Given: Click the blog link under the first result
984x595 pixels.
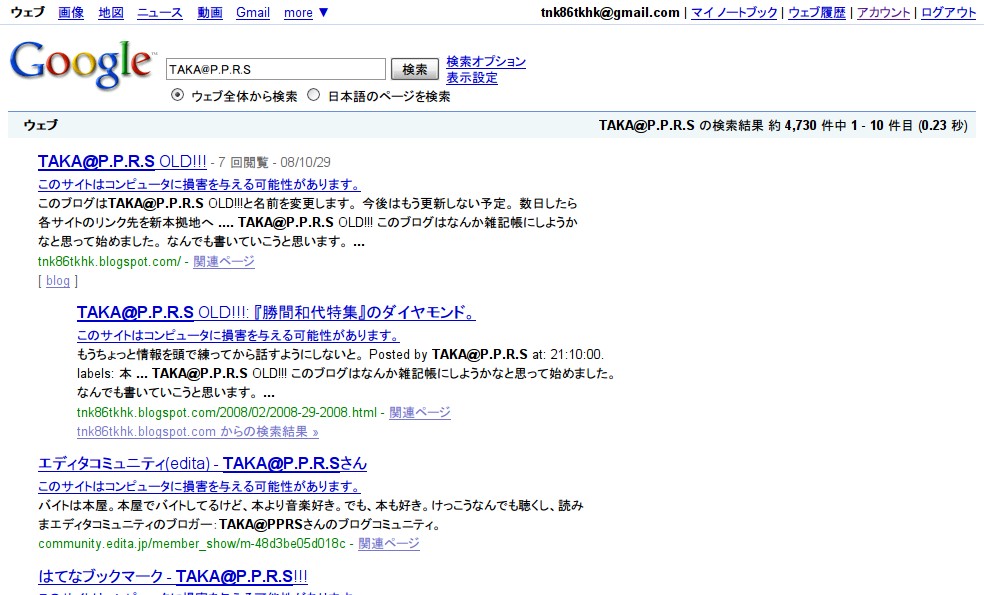Looking at the screenshot, I should 57,281.
